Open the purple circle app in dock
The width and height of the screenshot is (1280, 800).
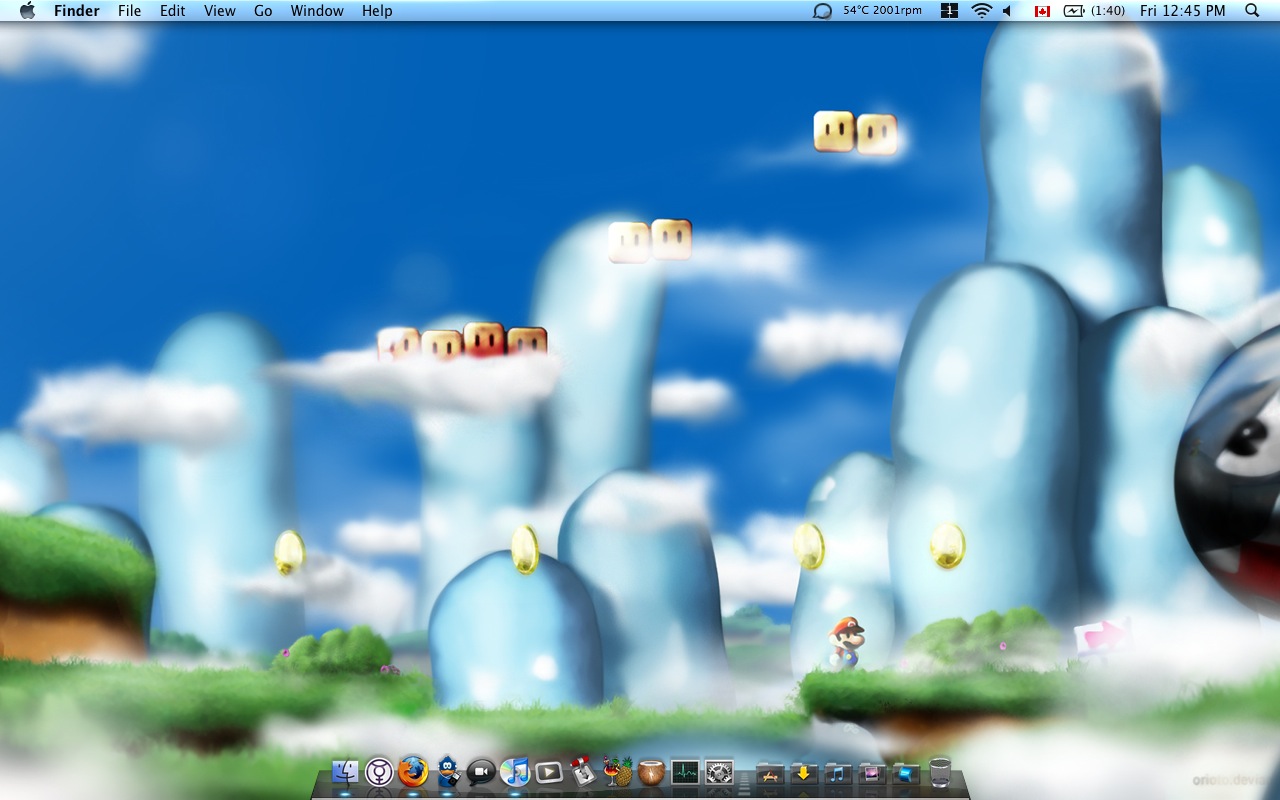379,772
